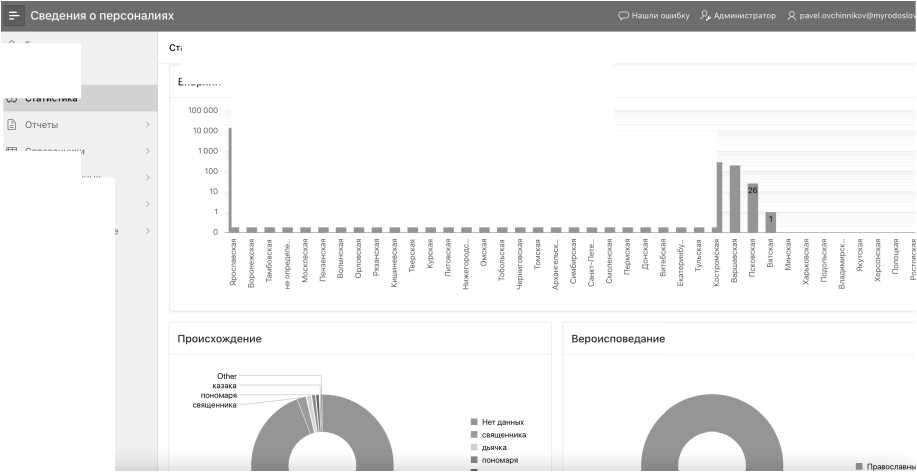Click the Московская axis label
Viewport: 917px width, 472px height.
tap(305, 260)
